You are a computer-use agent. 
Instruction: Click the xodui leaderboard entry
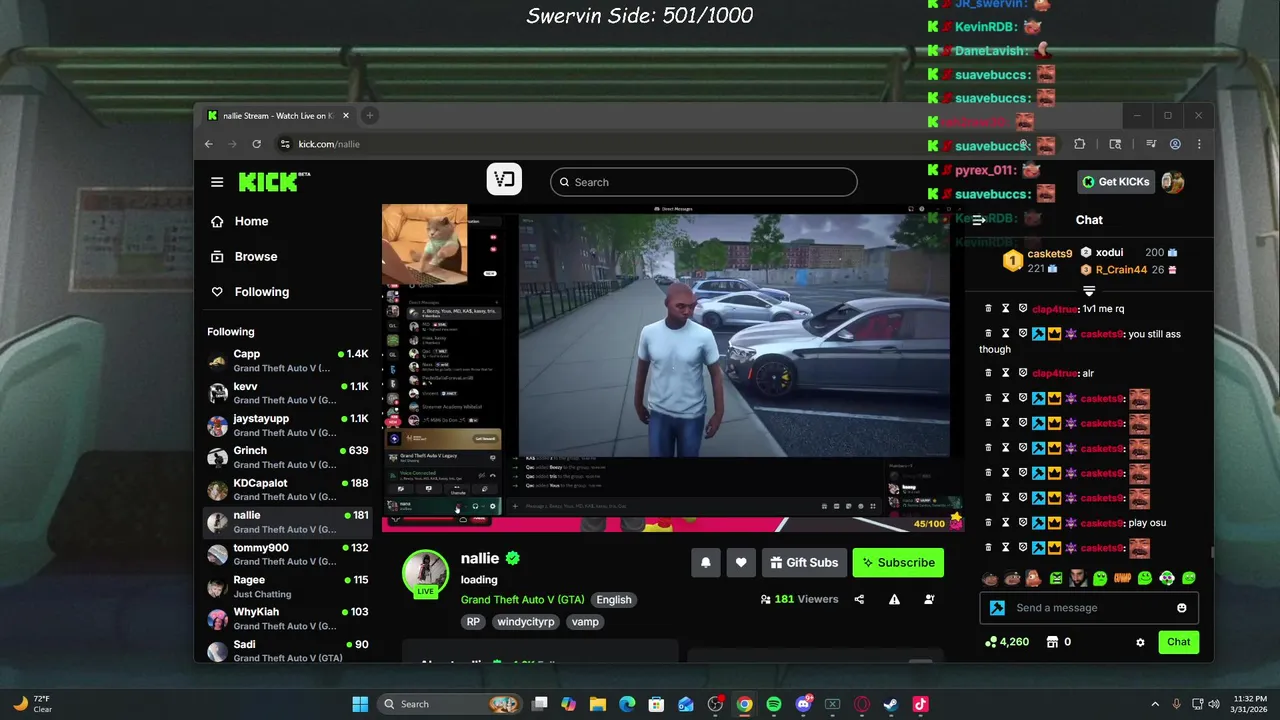(x=1128, y=253)
